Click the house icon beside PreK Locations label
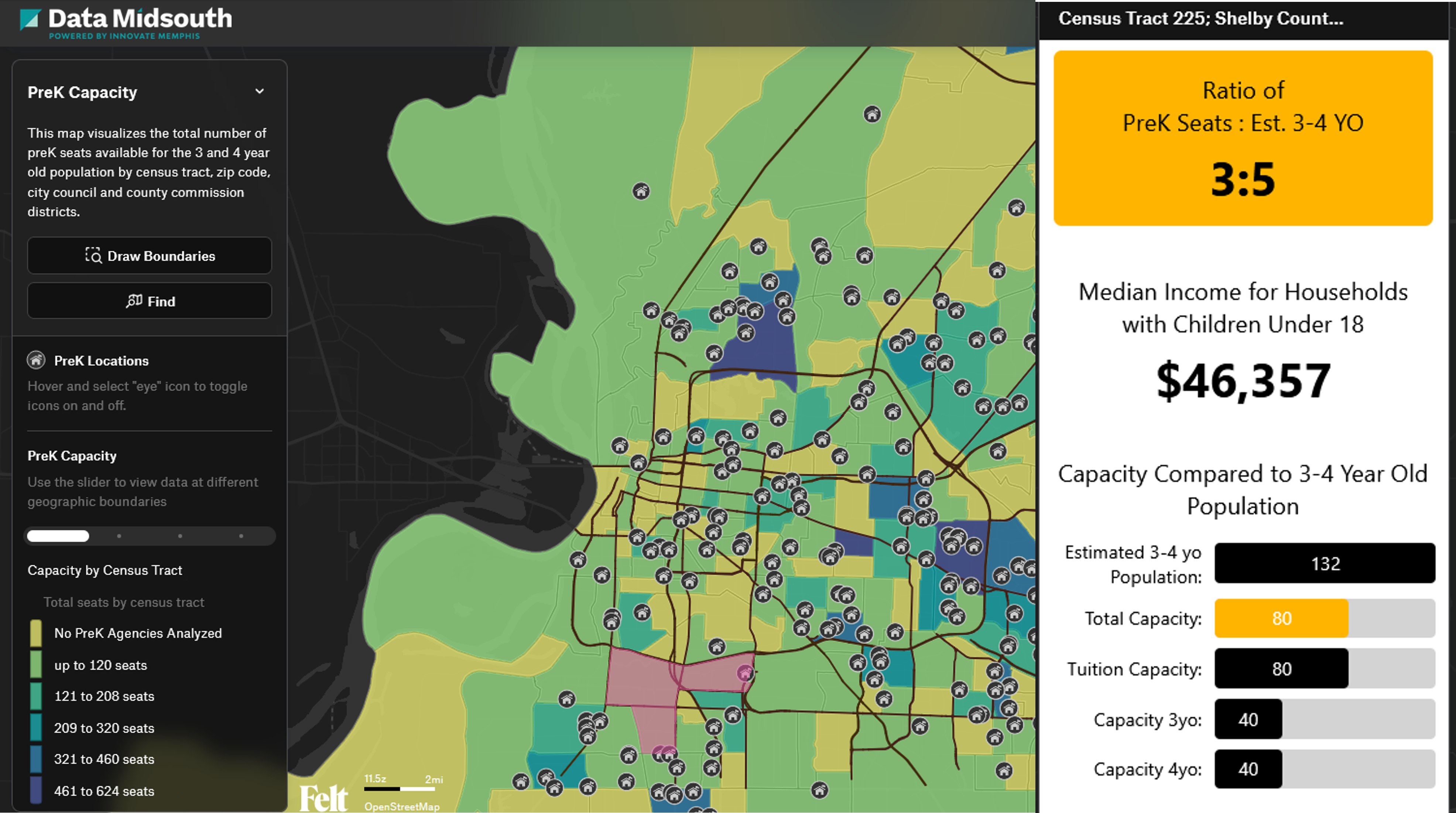 tap(36, 360)
